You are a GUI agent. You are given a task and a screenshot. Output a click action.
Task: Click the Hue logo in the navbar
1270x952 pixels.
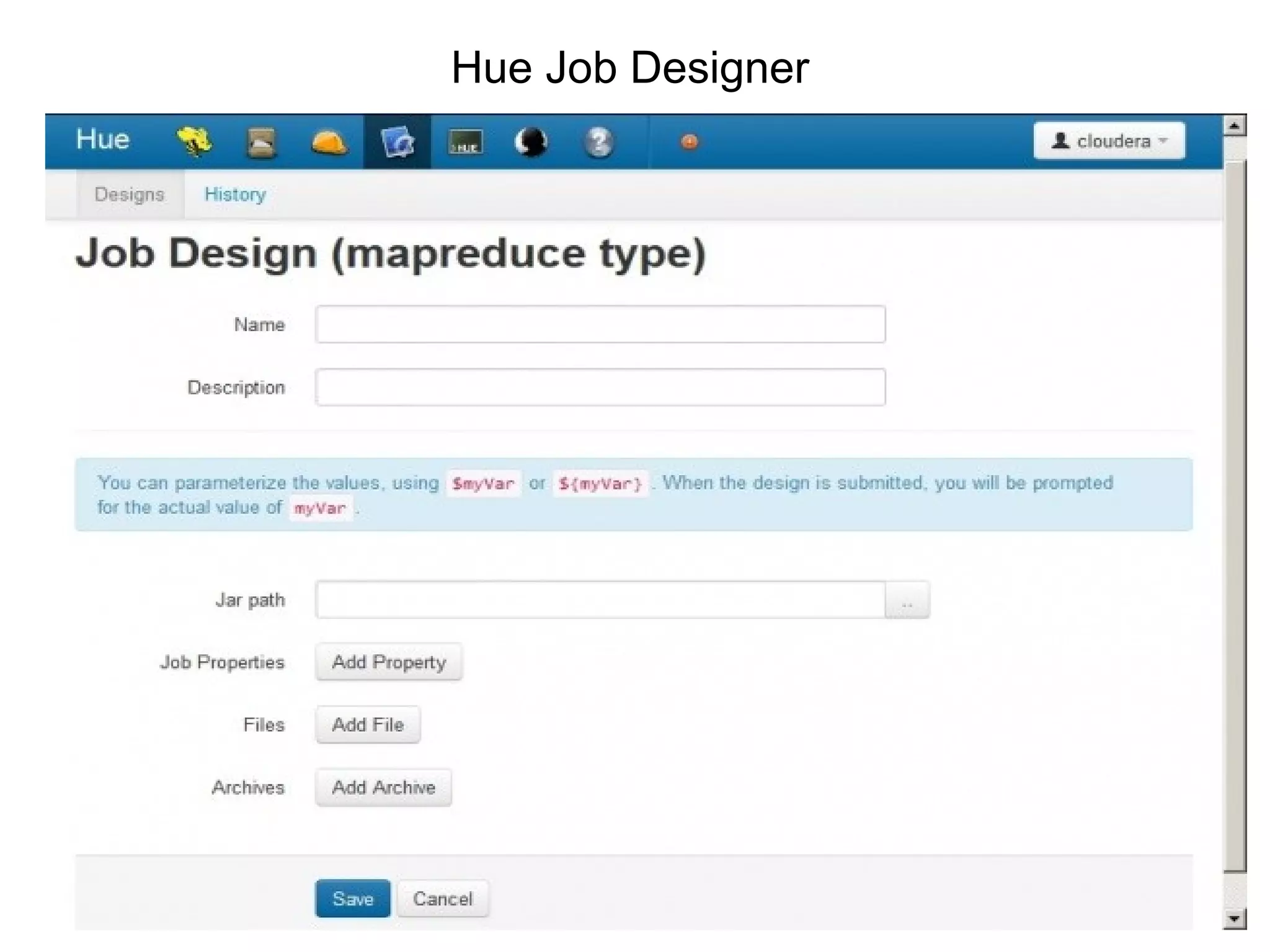102,140
